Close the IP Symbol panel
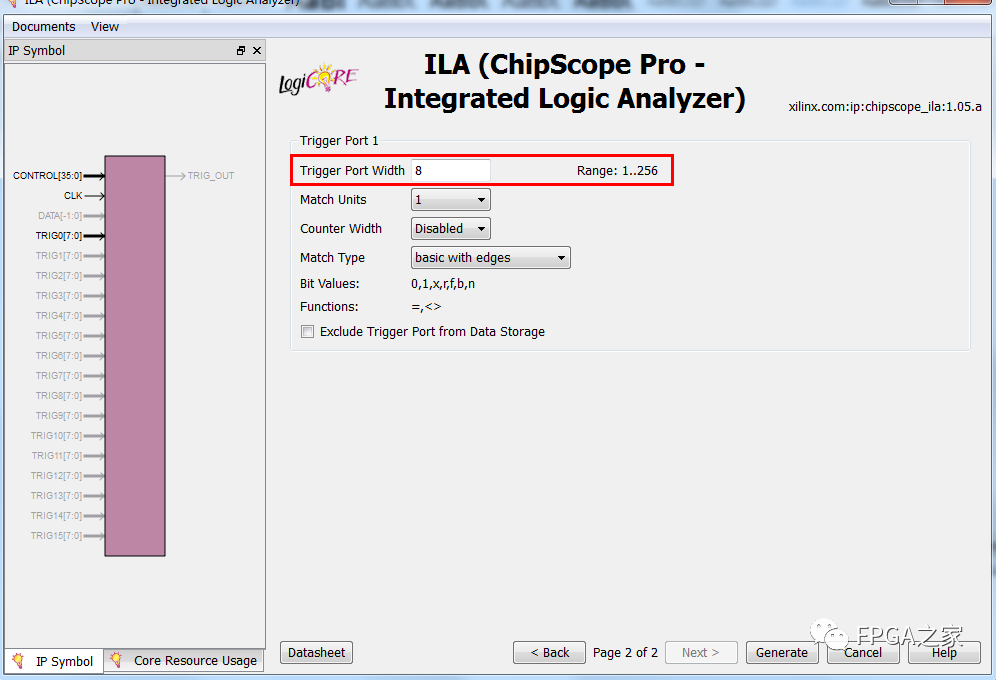The width and height of the screenshot is (996, 680). coord(257,51)
